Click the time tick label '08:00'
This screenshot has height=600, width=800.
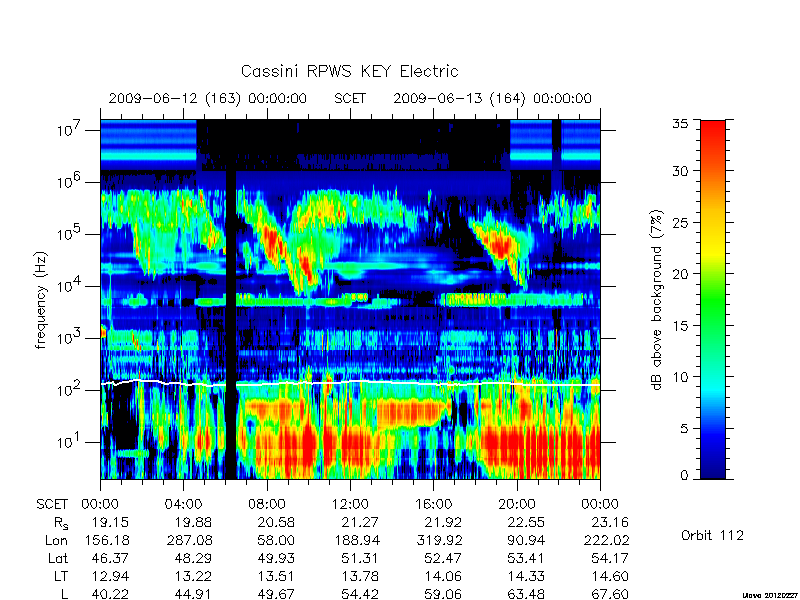click(267, 505)
